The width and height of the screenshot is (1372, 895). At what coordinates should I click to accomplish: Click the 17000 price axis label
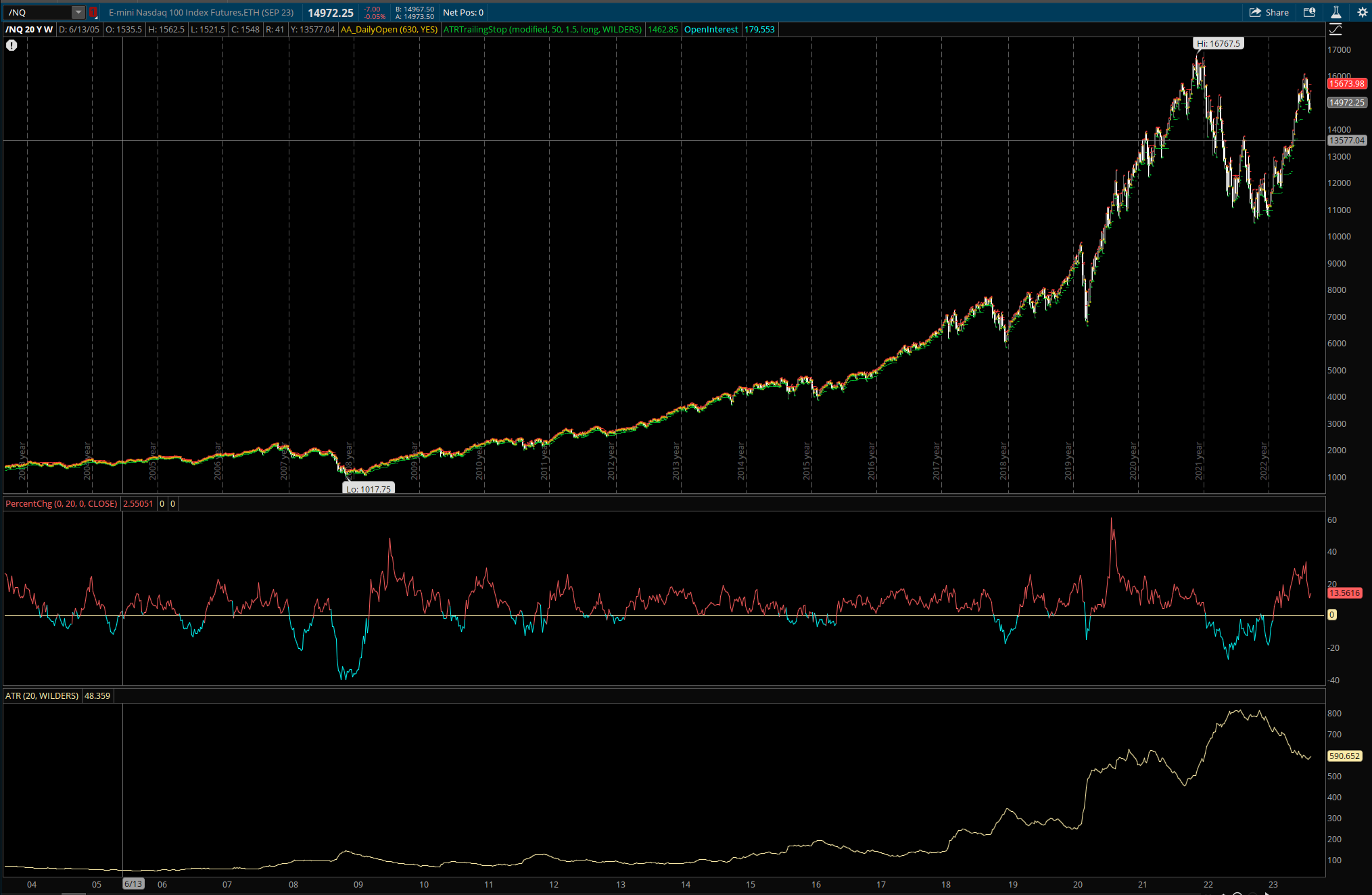click(x=1339, y=50)
